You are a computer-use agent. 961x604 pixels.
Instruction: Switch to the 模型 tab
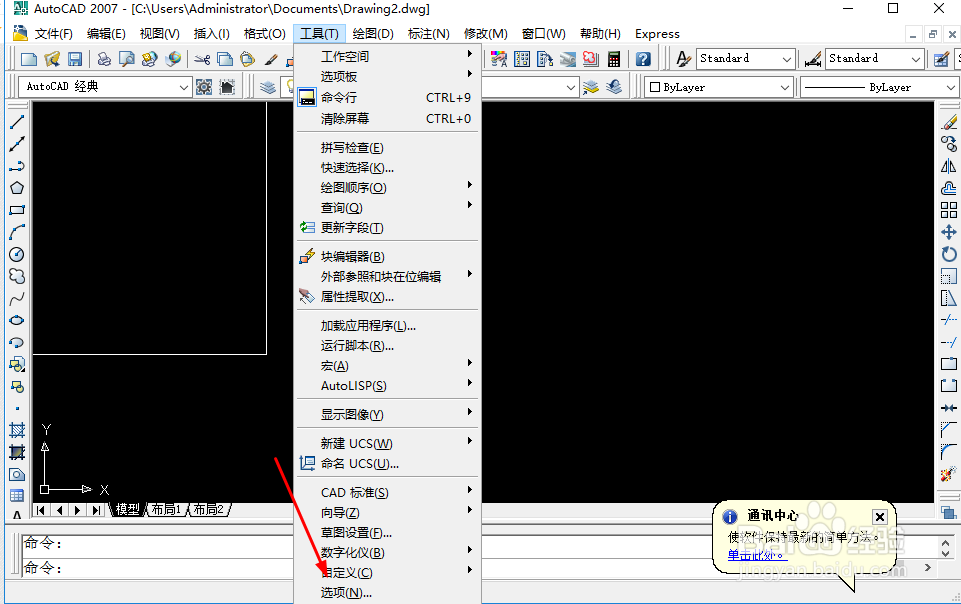click(127, 510)
